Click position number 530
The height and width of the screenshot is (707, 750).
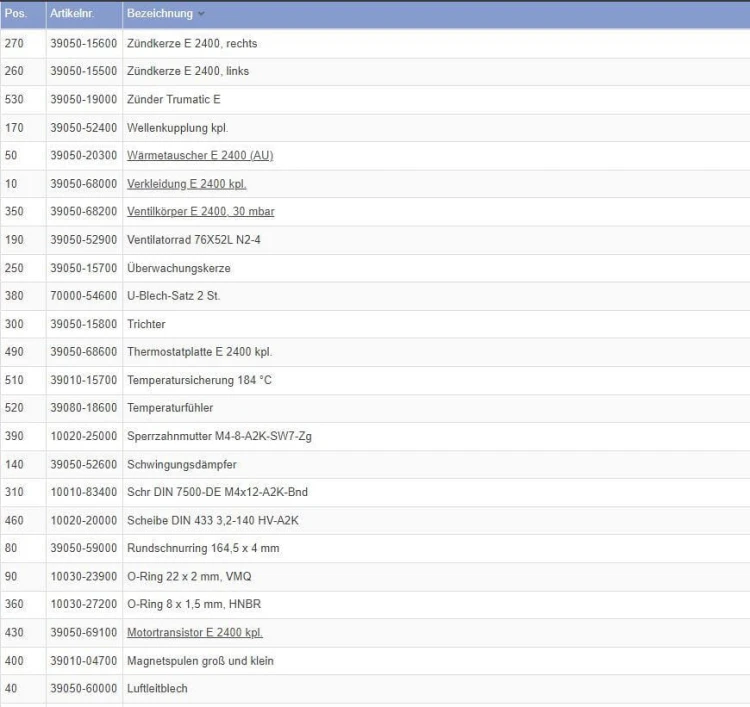tap(14, 99)
